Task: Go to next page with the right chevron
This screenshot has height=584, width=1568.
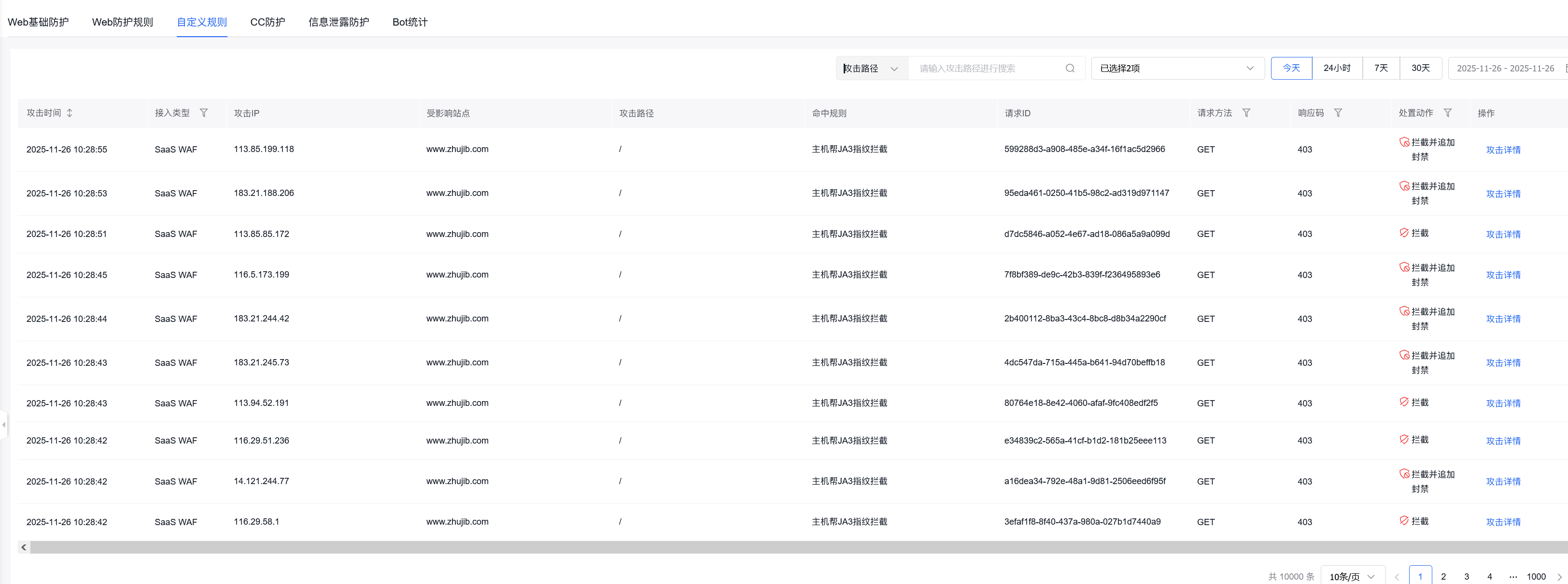Action: pyautogui.click(x=1561, y=576)
